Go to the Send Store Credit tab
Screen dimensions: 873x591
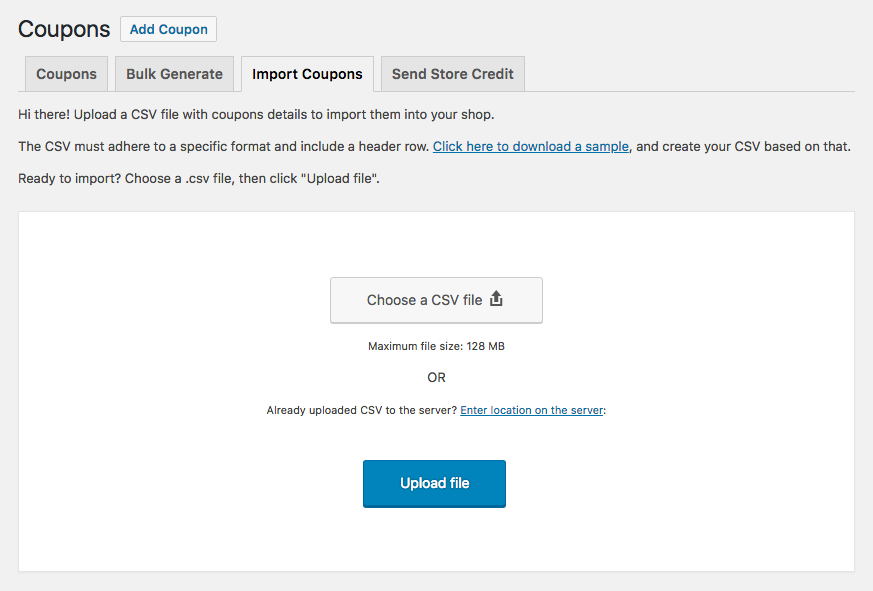453,74
